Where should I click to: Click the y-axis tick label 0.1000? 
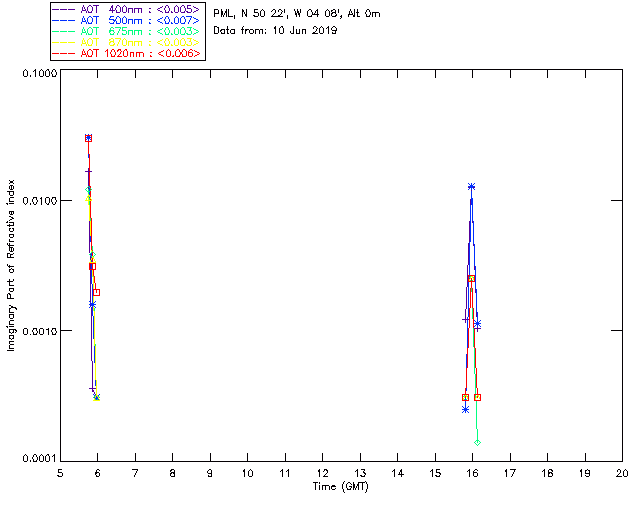(x=39, y=73)
